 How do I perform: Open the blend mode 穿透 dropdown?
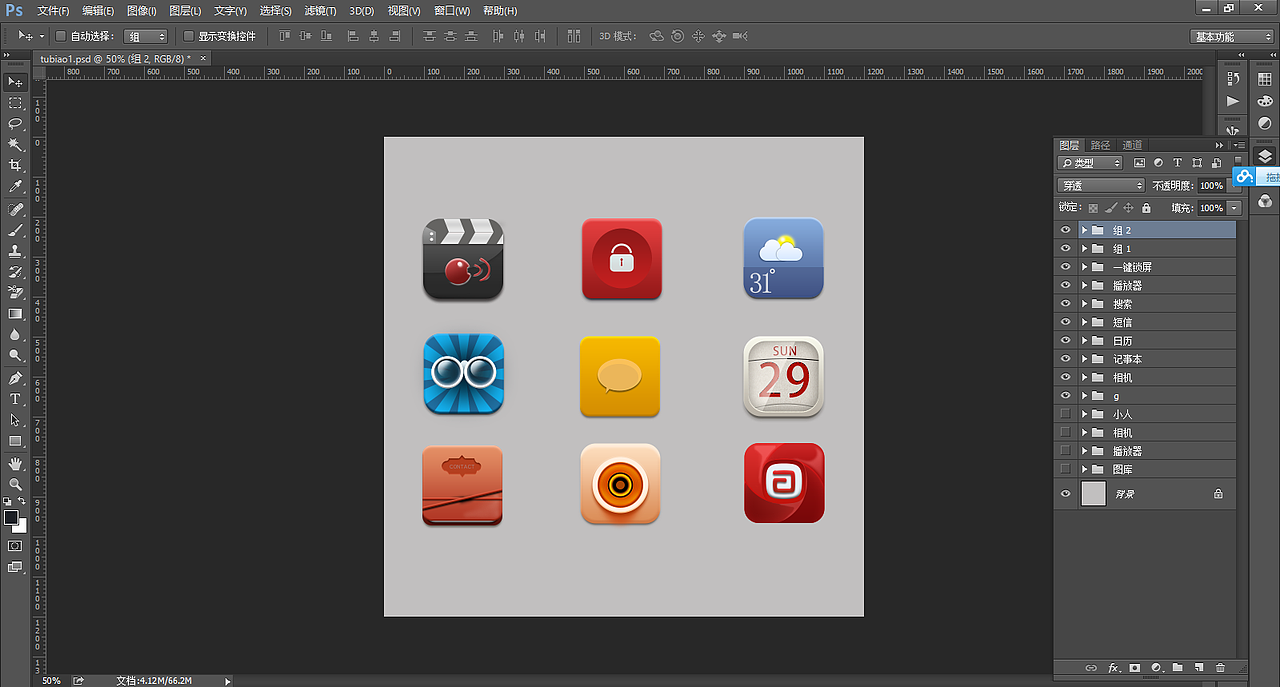[x=1101, y=185]
